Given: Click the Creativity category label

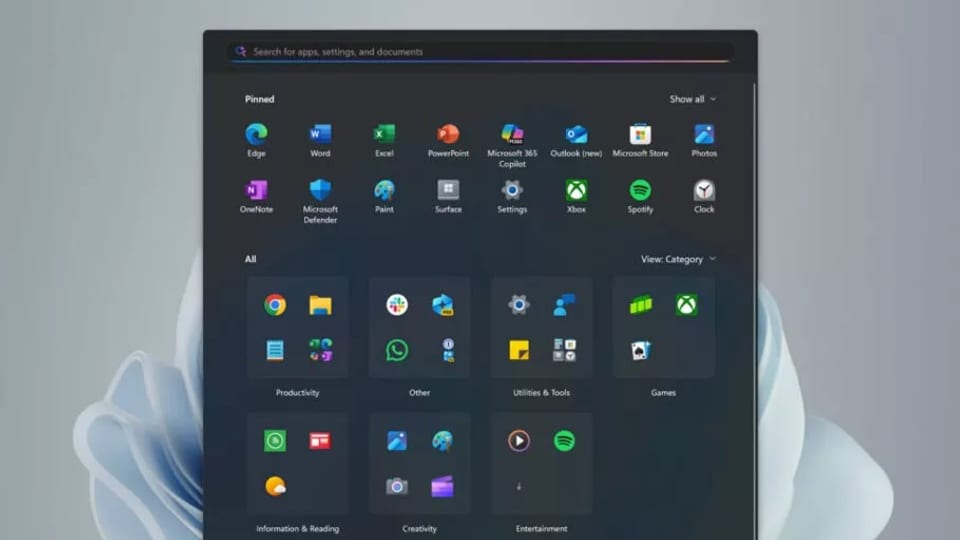Looking at the screenshot, I should [x=419, y=528].
